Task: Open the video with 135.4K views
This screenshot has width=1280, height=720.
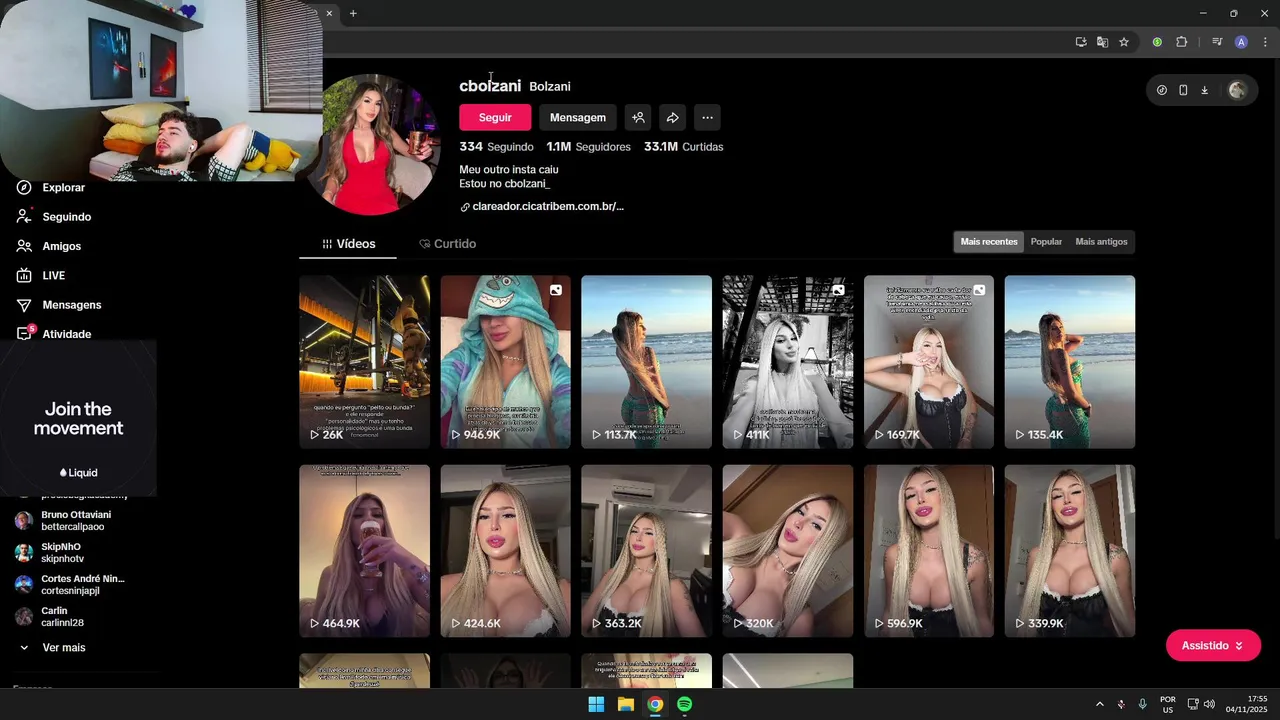Action: 1070,362
